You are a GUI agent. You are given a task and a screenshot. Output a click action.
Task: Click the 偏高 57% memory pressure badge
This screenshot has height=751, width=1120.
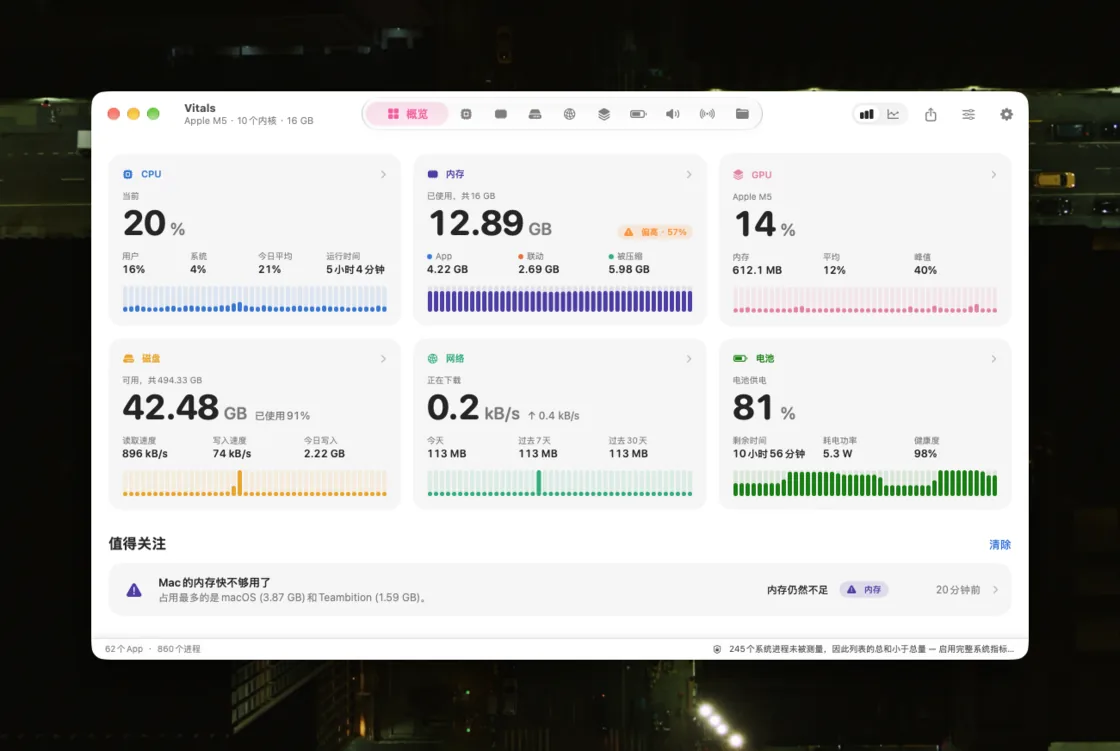click(655, 232)
